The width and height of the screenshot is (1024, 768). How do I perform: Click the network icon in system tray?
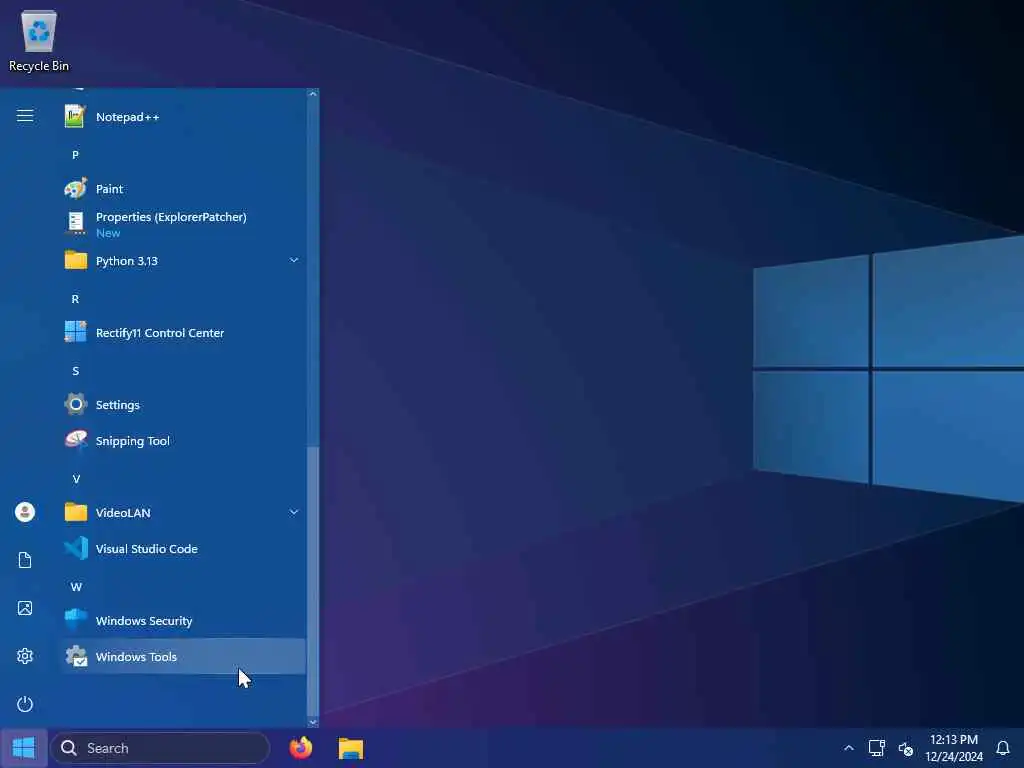876,748
